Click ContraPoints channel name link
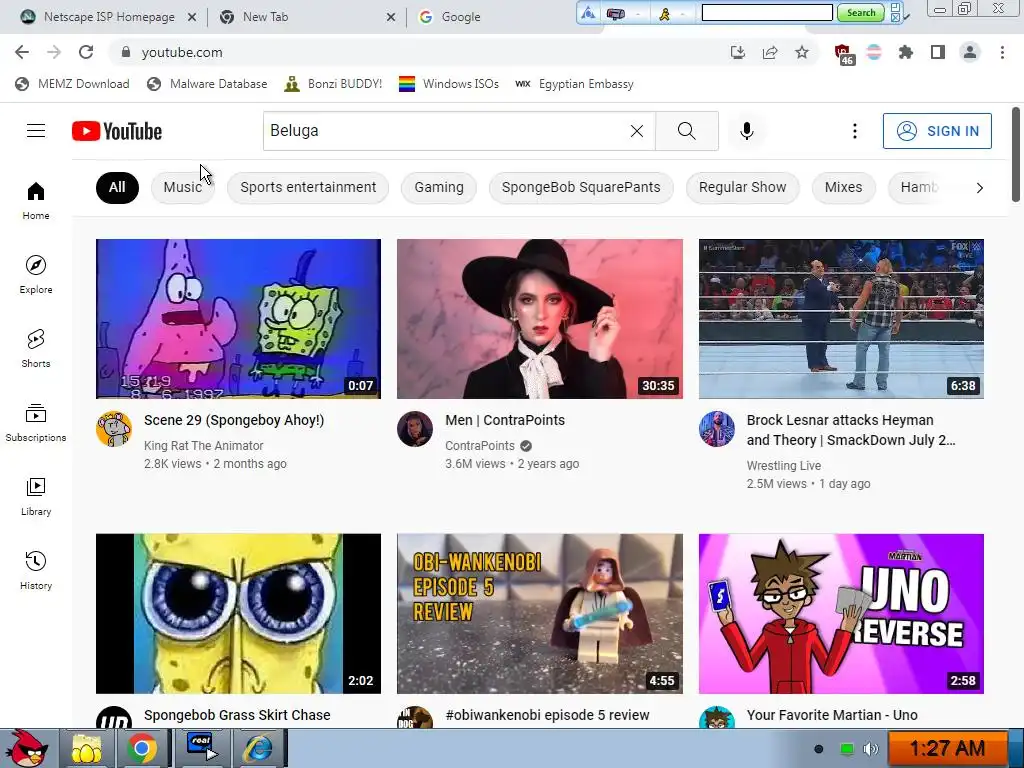 [x=479, y=445]
